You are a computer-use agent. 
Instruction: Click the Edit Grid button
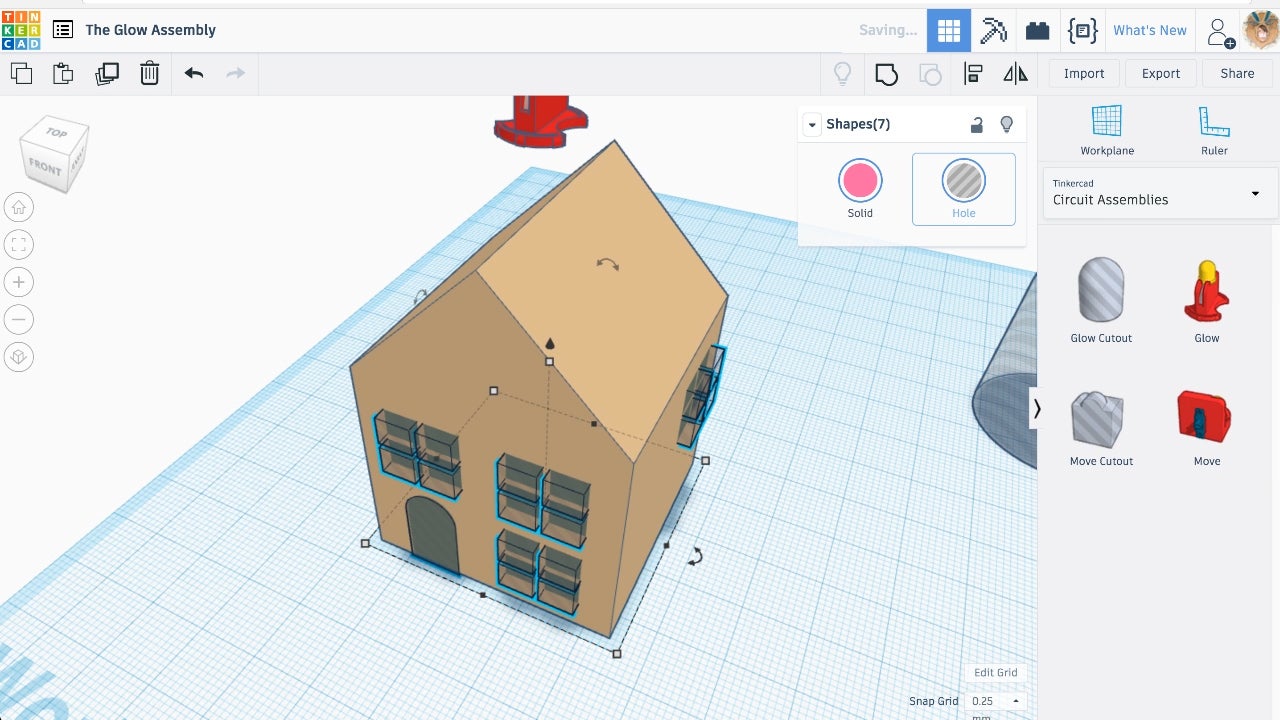click(996, 673)
